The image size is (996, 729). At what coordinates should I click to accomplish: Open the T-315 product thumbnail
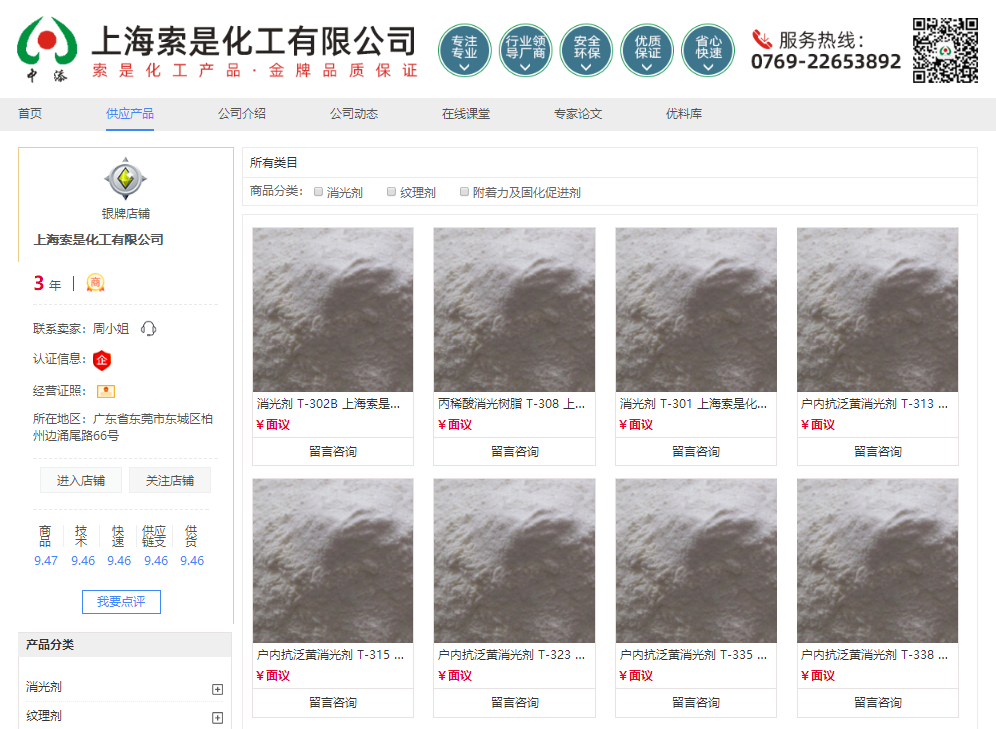[x=333, y=561]
